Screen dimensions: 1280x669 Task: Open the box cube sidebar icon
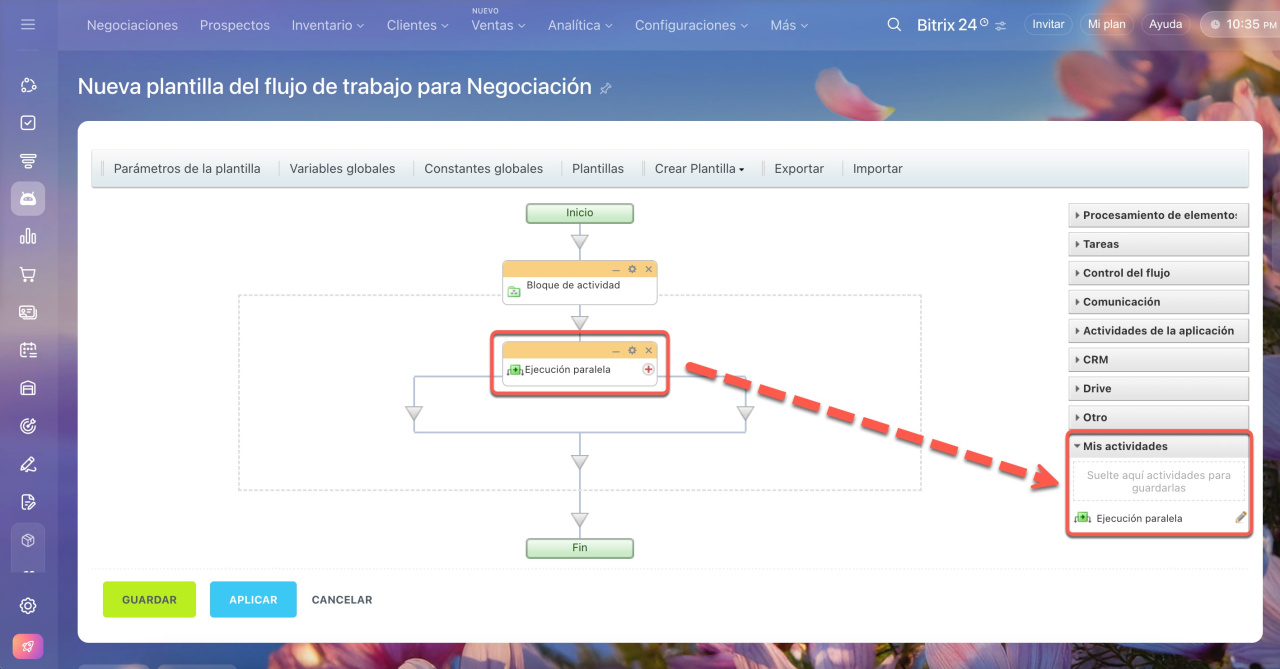pos(28,540)
